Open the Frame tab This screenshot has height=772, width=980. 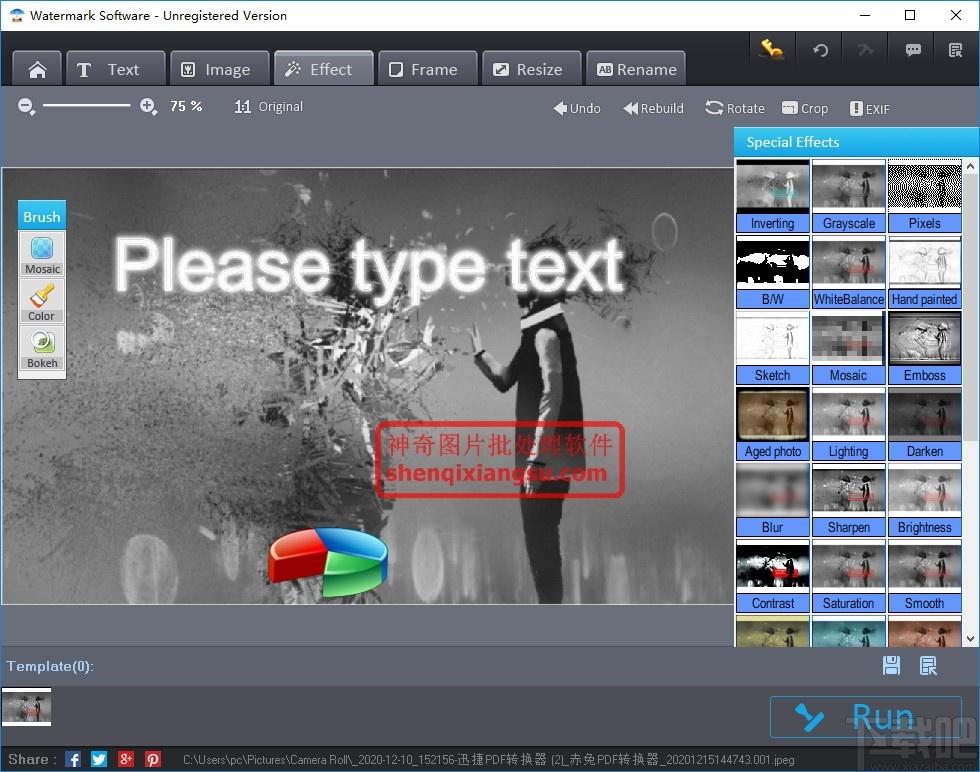[428, 69]
